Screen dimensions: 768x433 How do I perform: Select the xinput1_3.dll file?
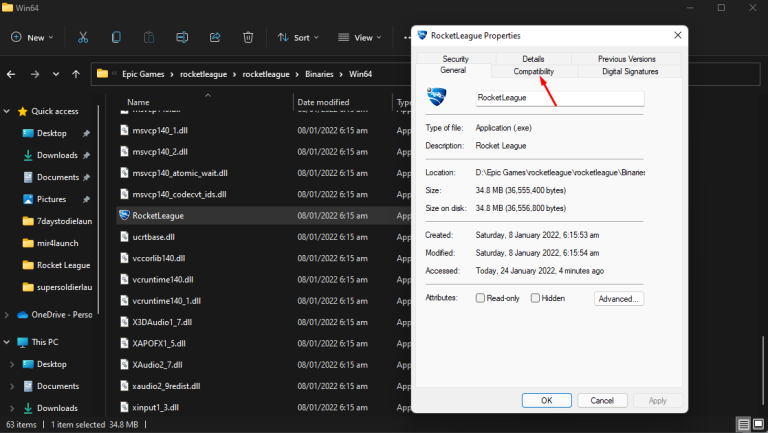pyautogui.click(x=155, y=408)
